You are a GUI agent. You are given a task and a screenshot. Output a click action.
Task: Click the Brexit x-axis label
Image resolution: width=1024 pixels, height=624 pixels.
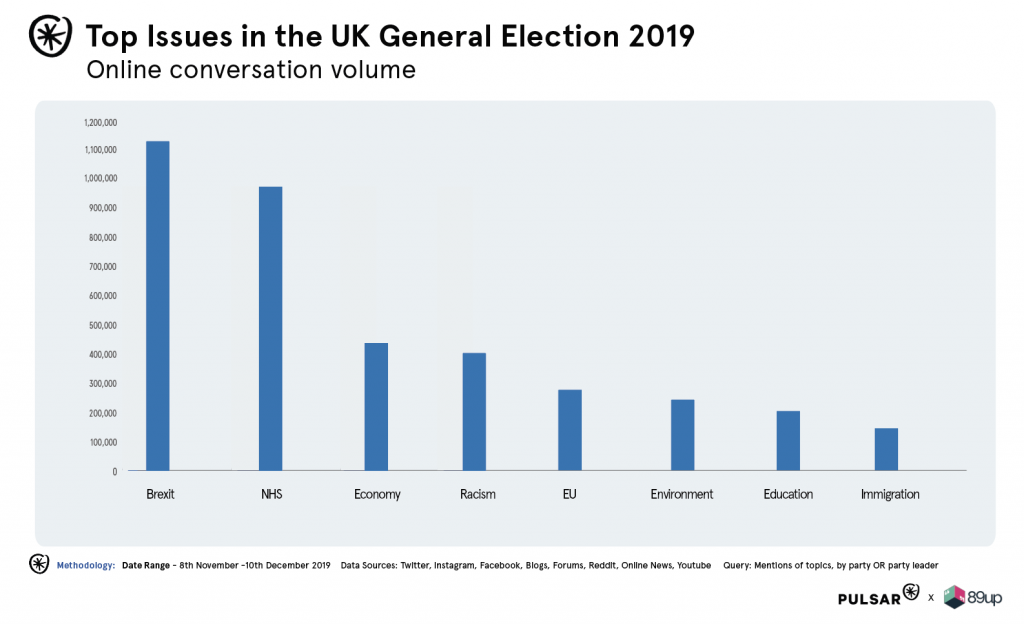coord(160,494)
